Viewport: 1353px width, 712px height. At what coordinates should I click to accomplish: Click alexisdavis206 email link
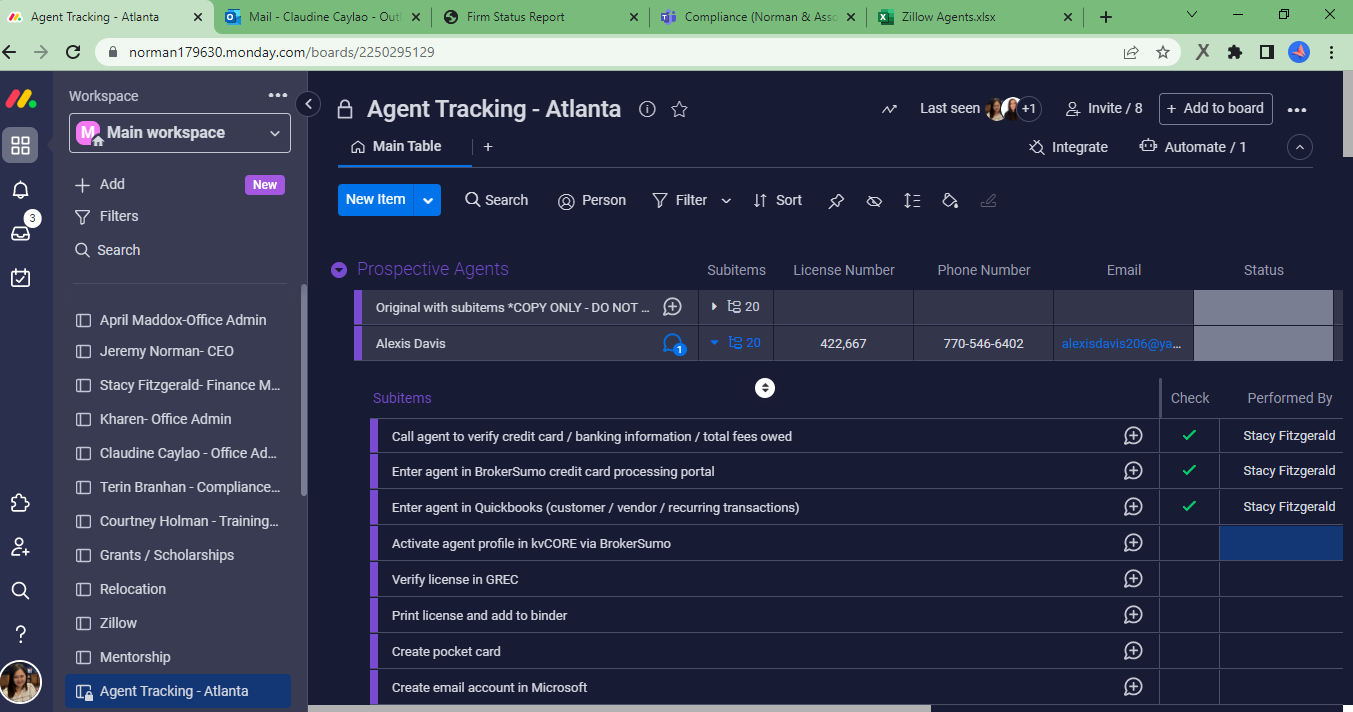click(1121, 343)
